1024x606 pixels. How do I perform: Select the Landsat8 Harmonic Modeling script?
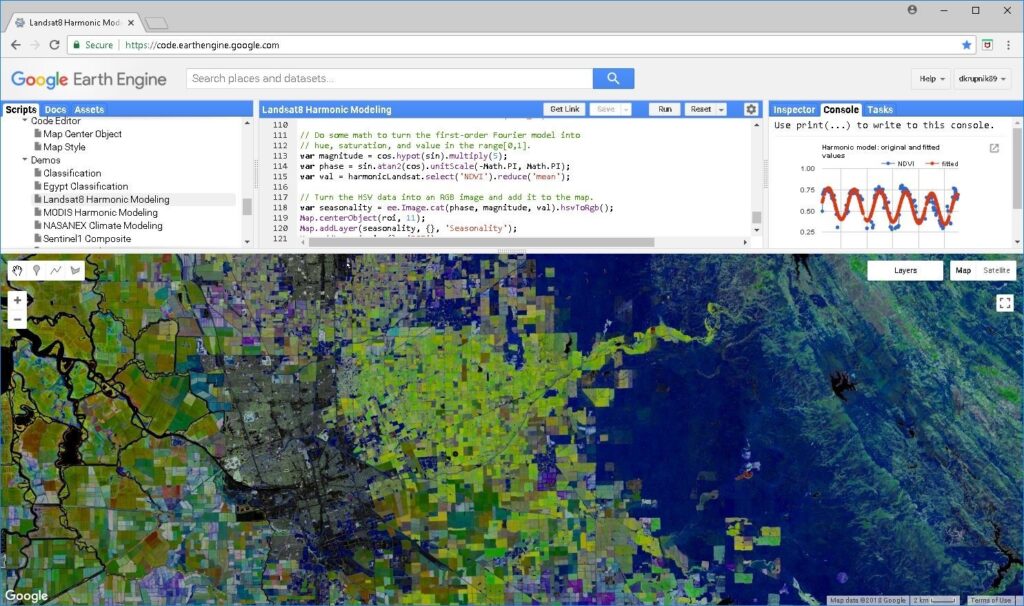click(x=106, y=199)
